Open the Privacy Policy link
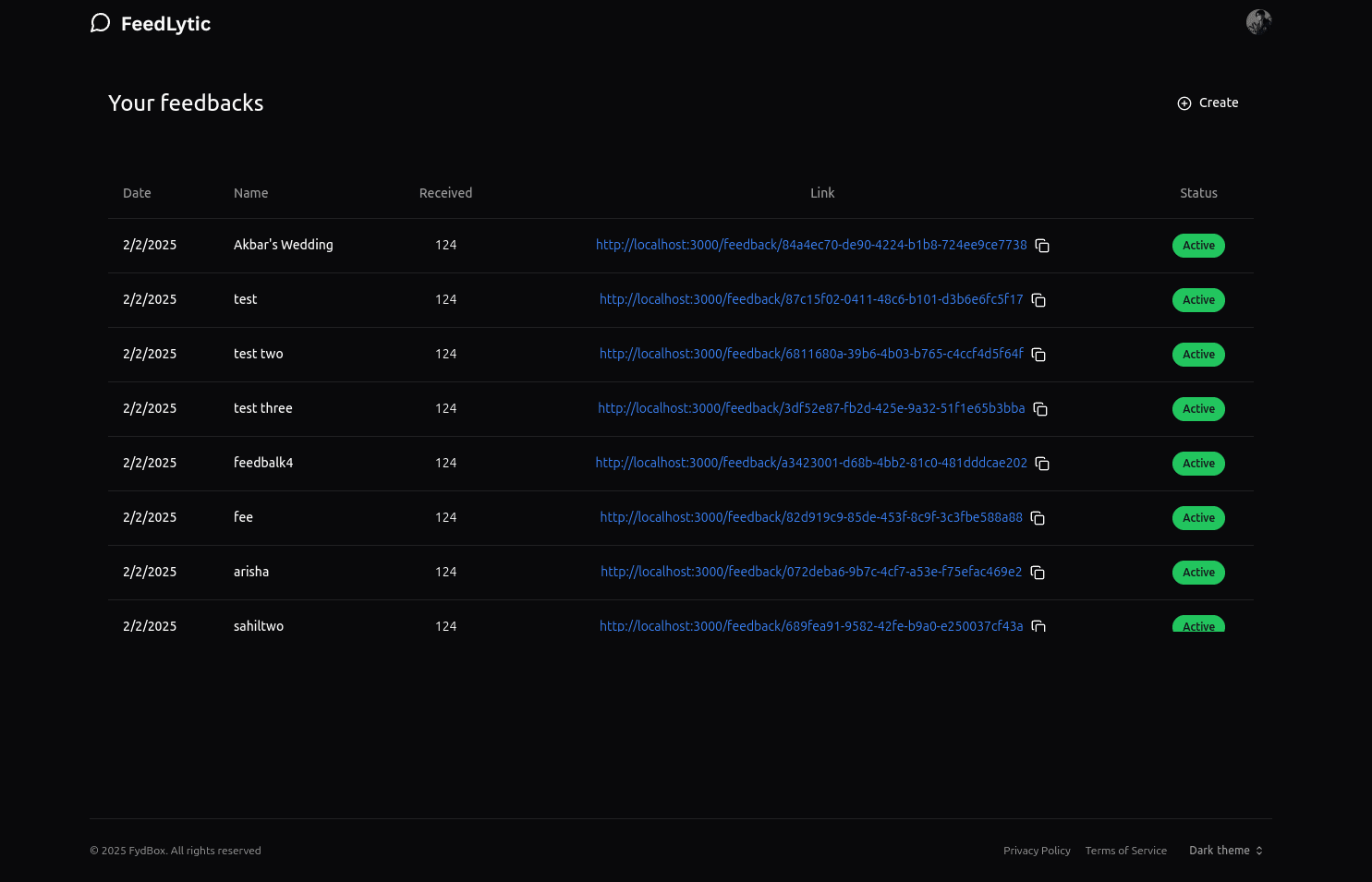This screenshot has height=882, width=1372. pos(1037,851)
